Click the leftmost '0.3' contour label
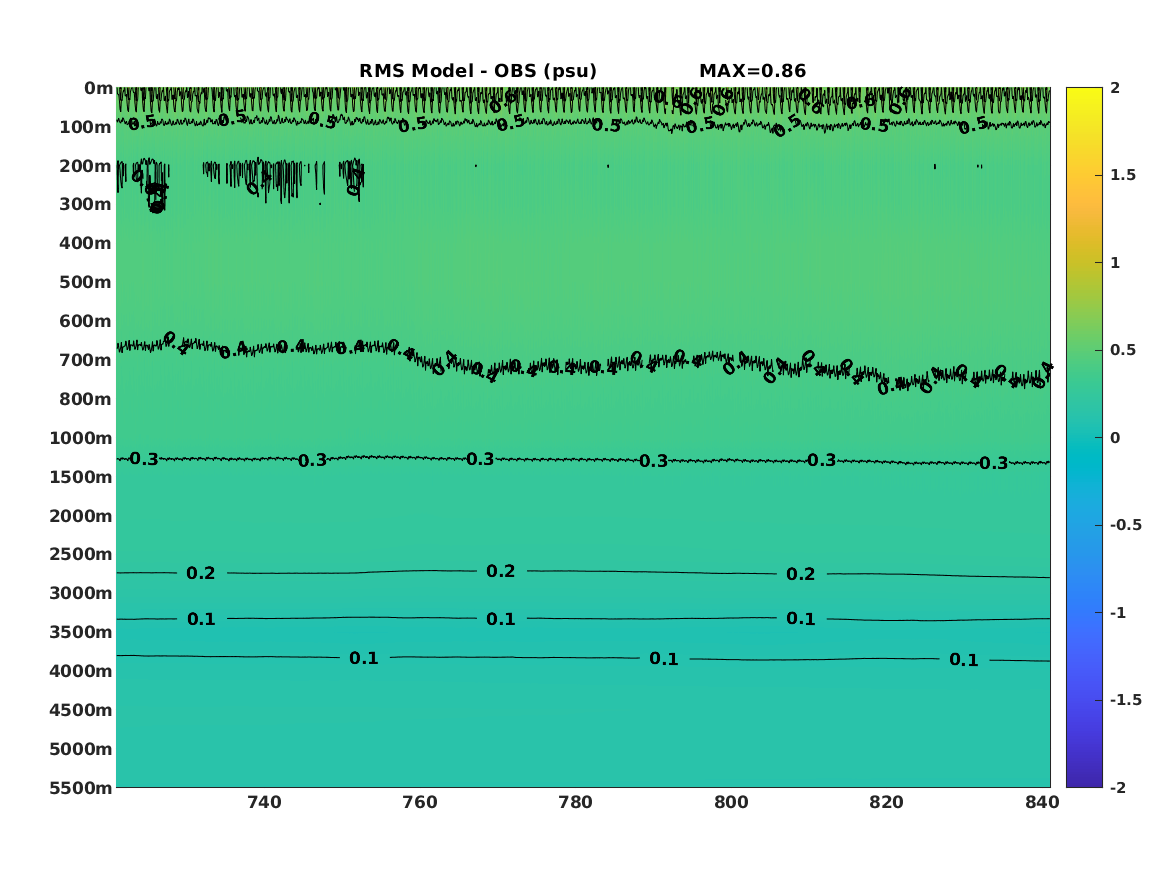The image size is (1167, 875). coord(144,459)
